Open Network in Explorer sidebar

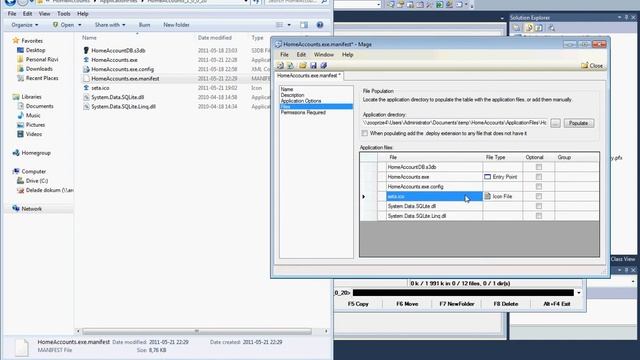(x=31, y=209)
